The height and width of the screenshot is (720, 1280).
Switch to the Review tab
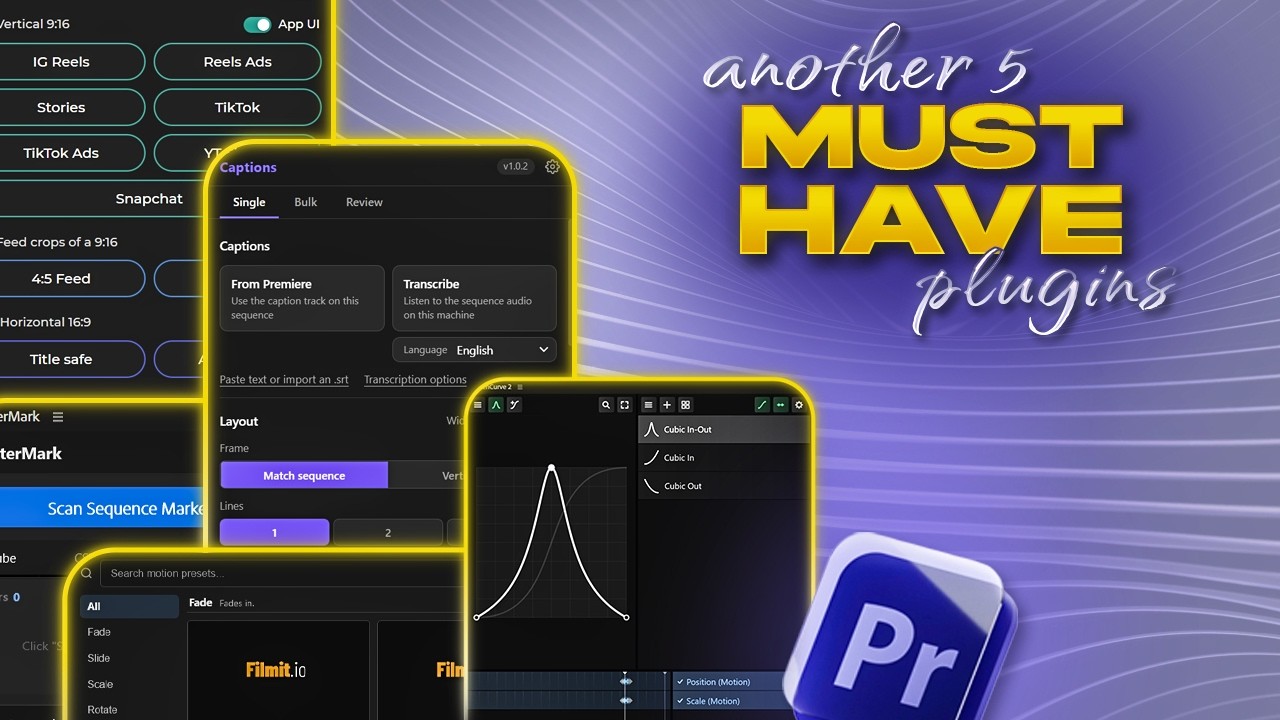pyautogui.click(x=364, y=202)
